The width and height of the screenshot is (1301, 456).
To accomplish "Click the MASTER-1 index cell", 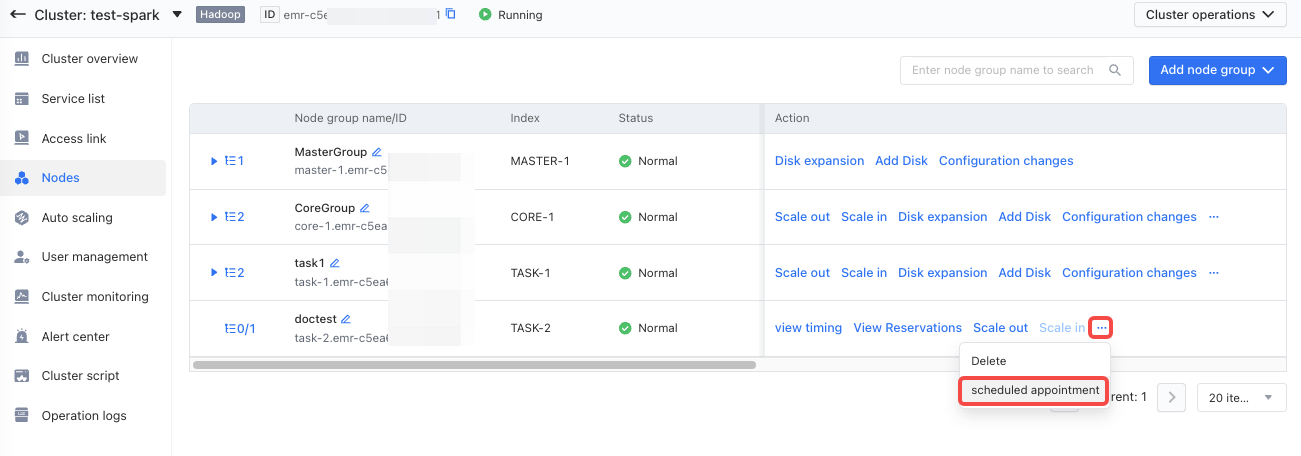I will click(x=540, y=161).
